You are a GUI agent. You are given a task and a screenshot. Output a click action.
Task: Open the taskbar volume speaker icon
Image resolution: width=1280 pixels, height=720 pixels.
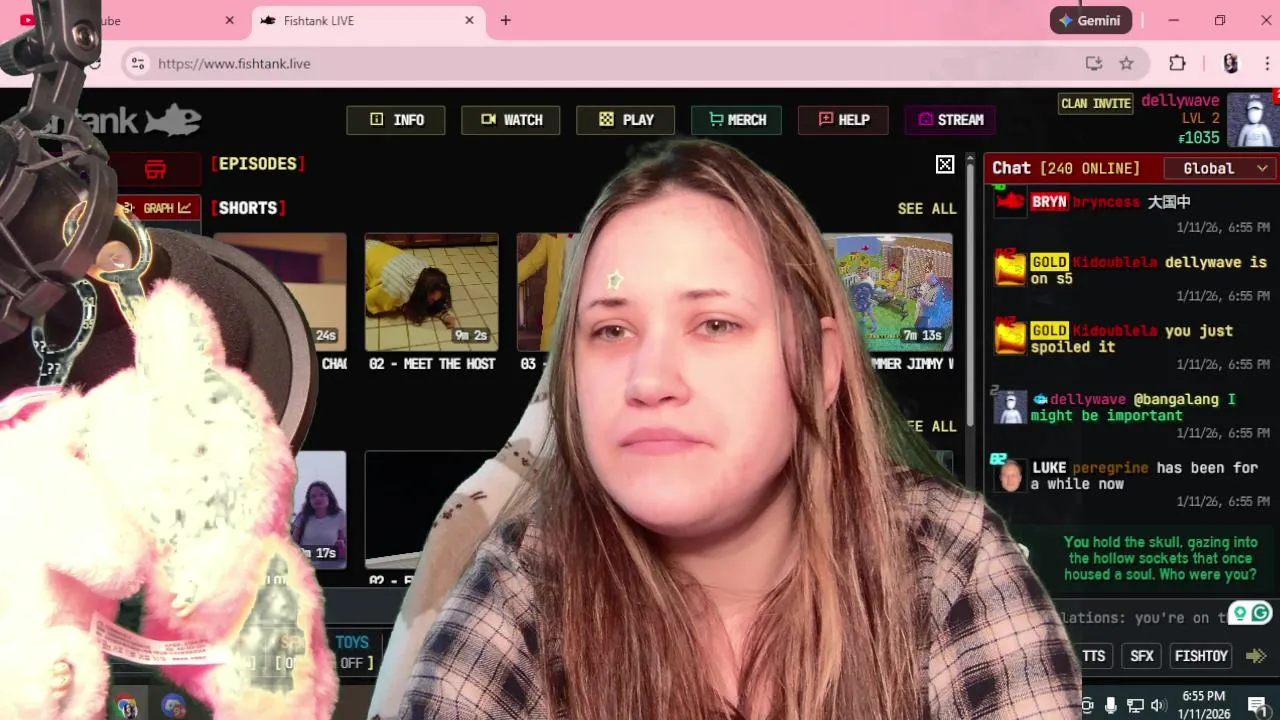pos(1158,705)
